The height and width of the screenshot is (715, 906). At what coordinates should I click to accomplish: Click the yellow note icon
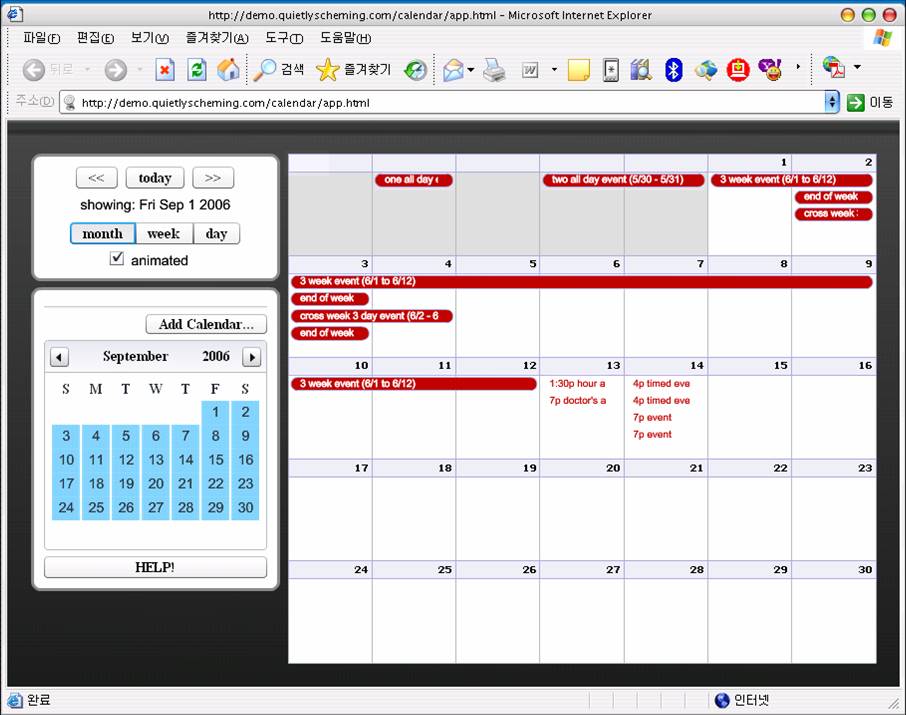pos(578,71)
